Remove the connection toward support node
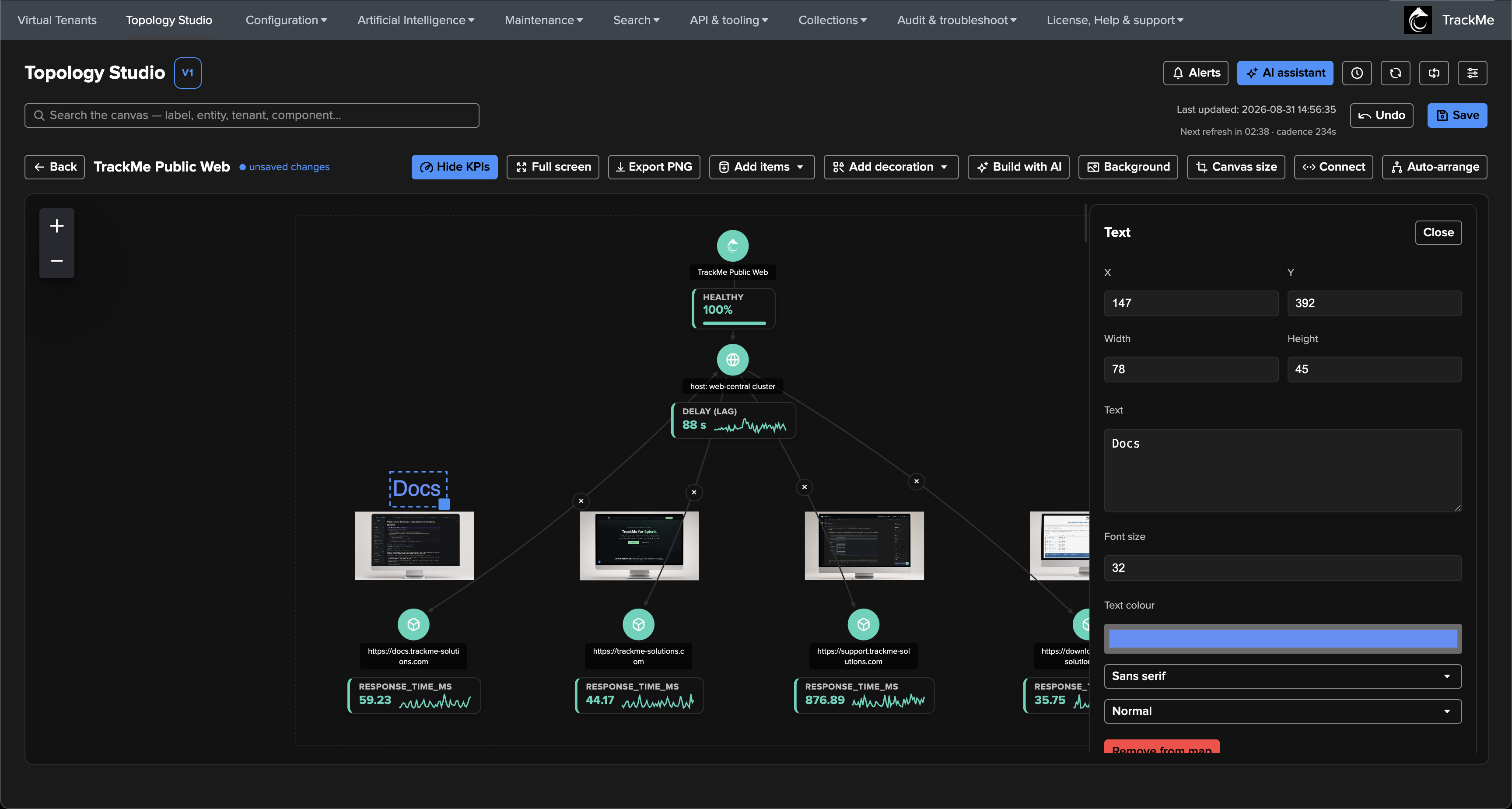The image size is (1512, 809). click(x=805, y=487)
